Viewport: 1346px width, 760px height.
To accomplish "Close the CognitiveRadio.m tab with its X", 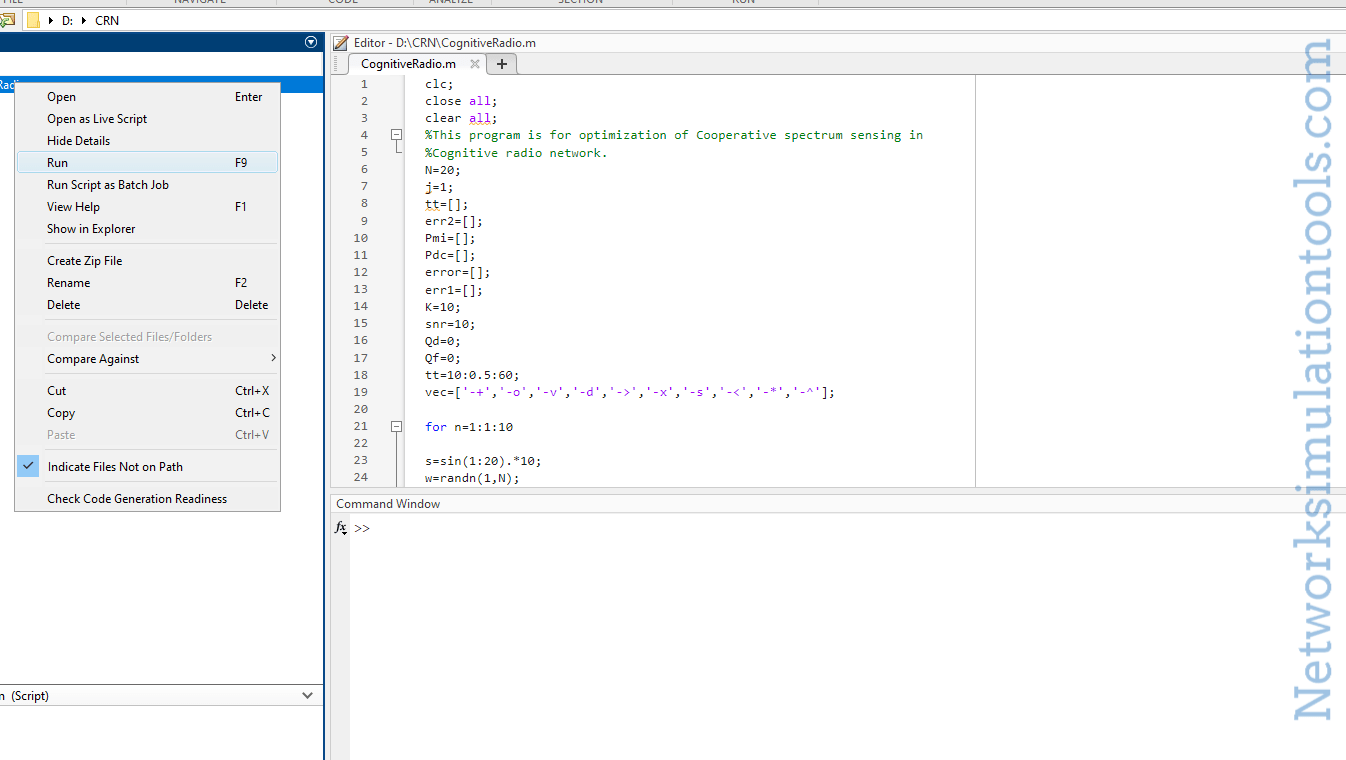I will pyautogui.click(x=474, y=63).
